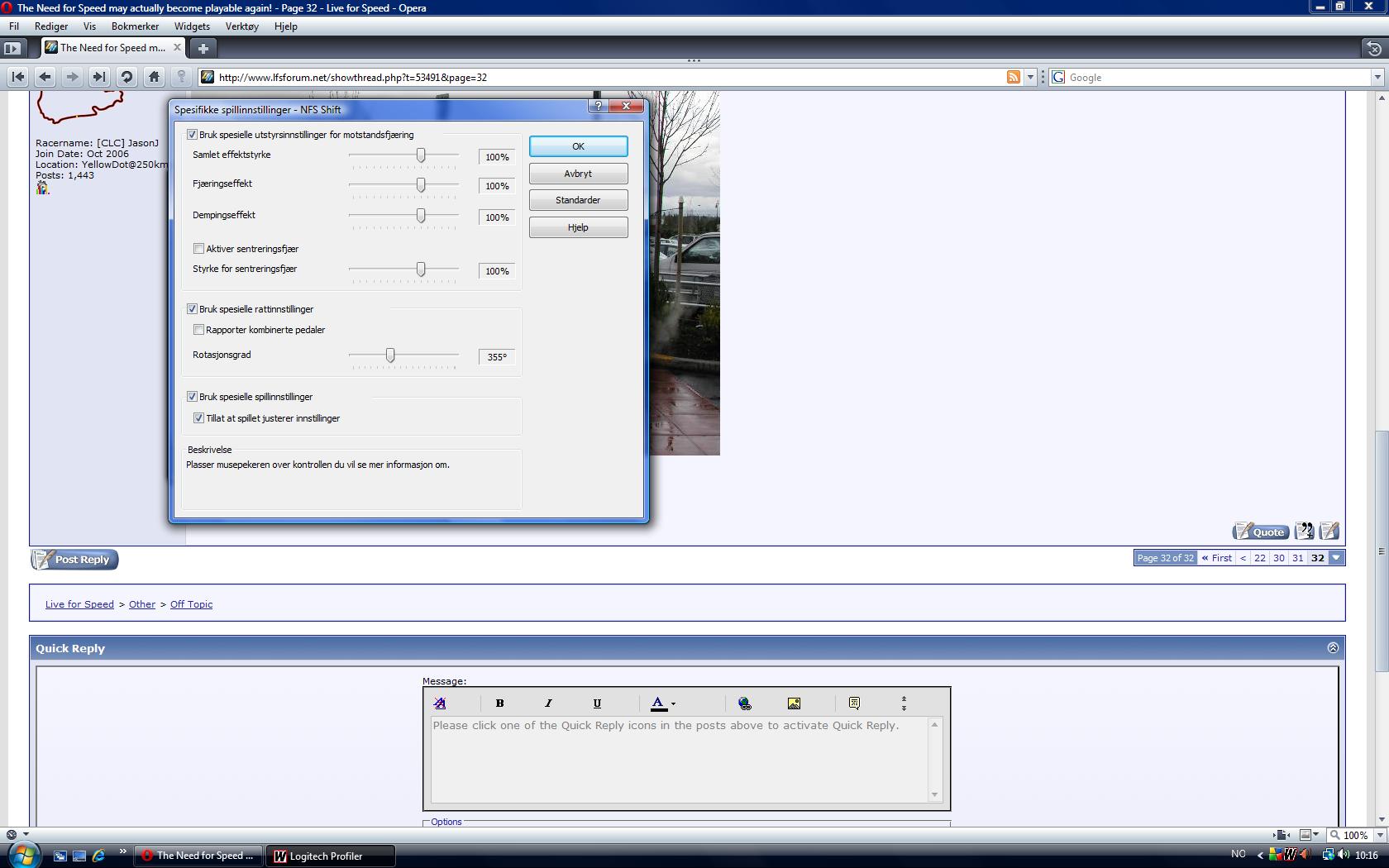
Task: Go back using the Back arrow
Action: pos(45,77)
